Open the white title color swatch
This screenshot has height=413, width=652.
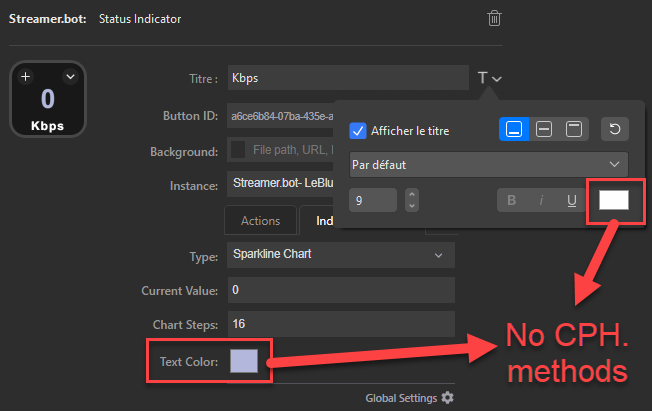[614, 200]
